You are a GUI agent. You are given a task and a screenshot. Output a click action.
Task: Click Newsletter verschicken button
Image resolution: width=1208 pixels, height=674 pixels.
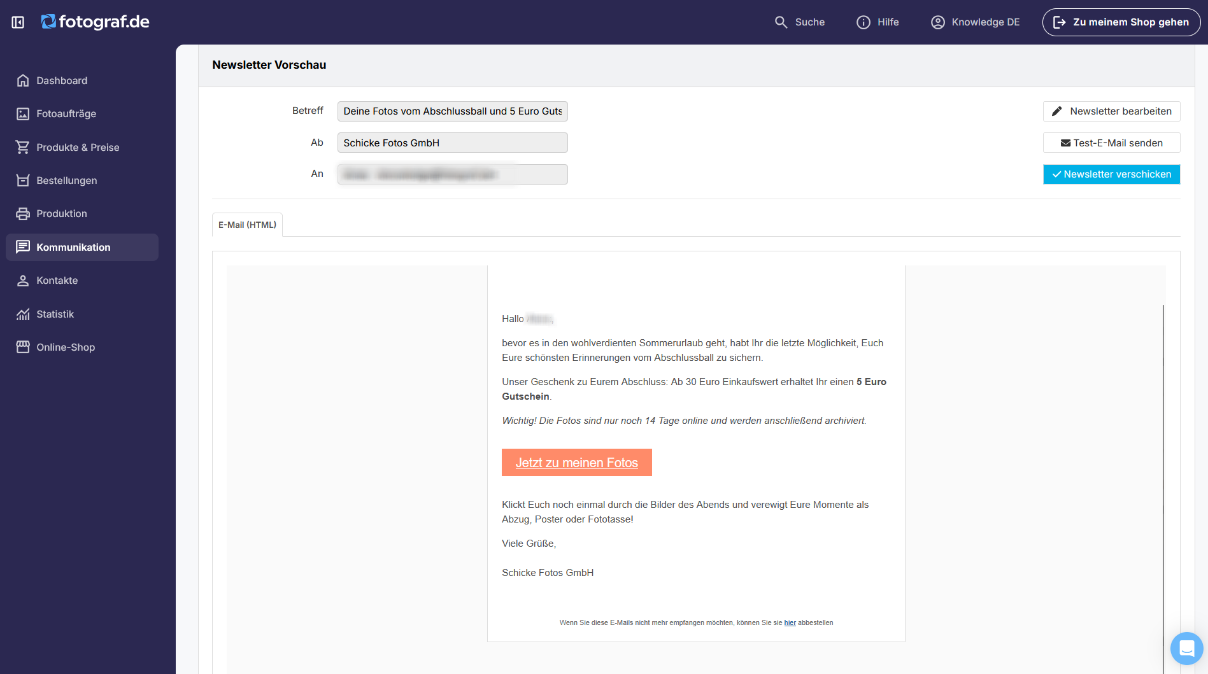pyautogui.click(x=1111, y=174)
